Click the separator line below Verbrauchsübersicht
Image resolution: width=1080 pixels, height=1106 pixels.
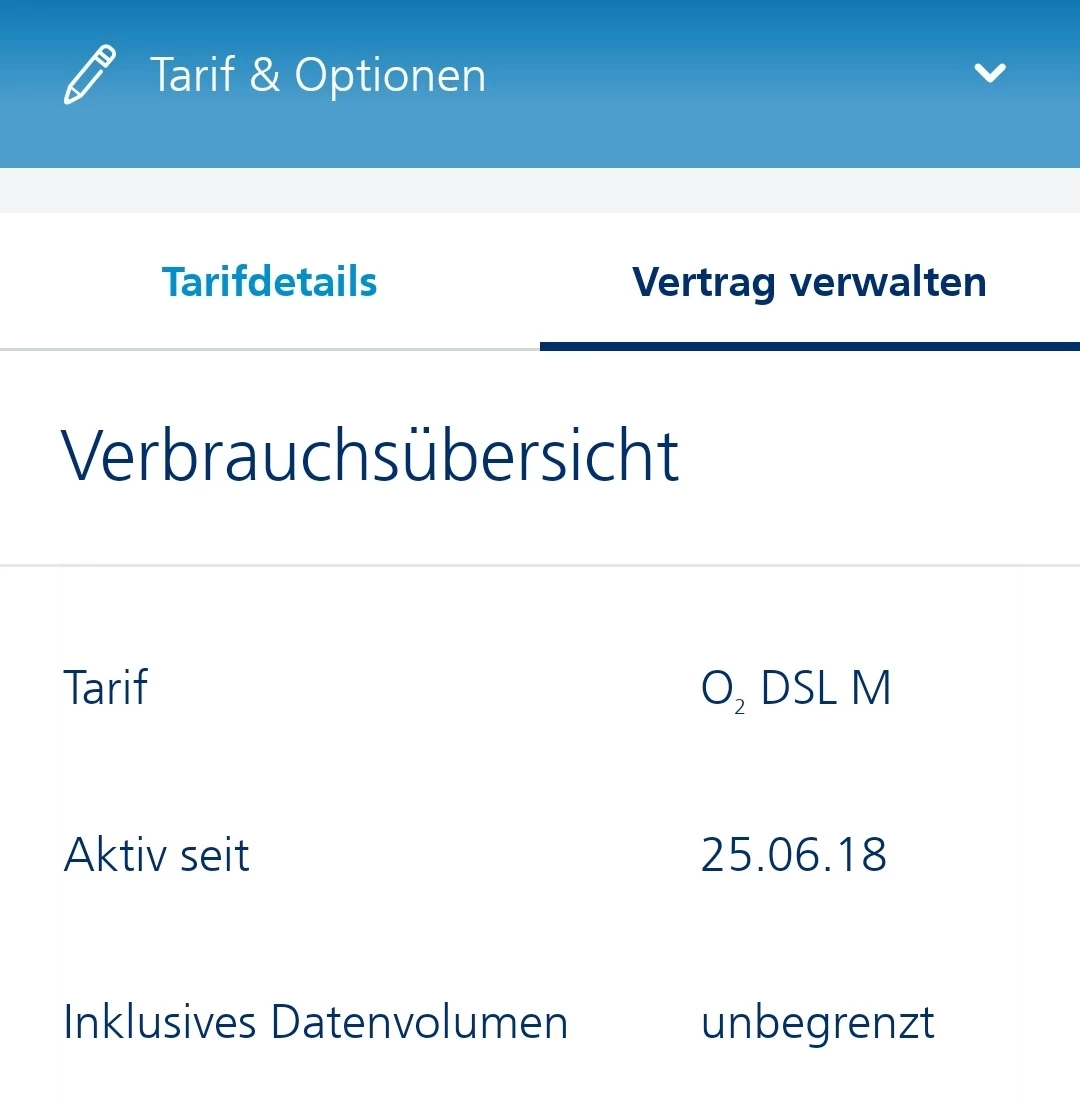(x=540, y=565)
